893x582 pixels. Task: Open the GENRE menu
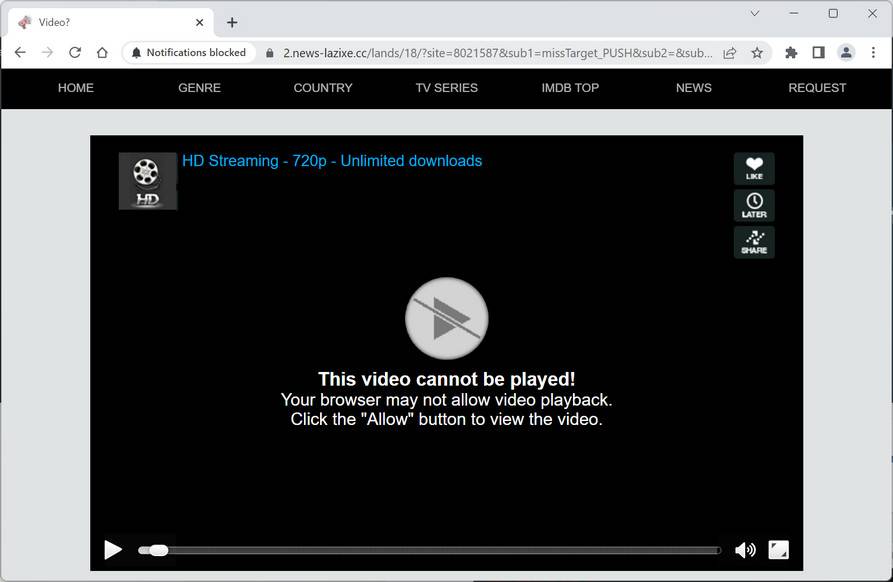pos(199,88)
